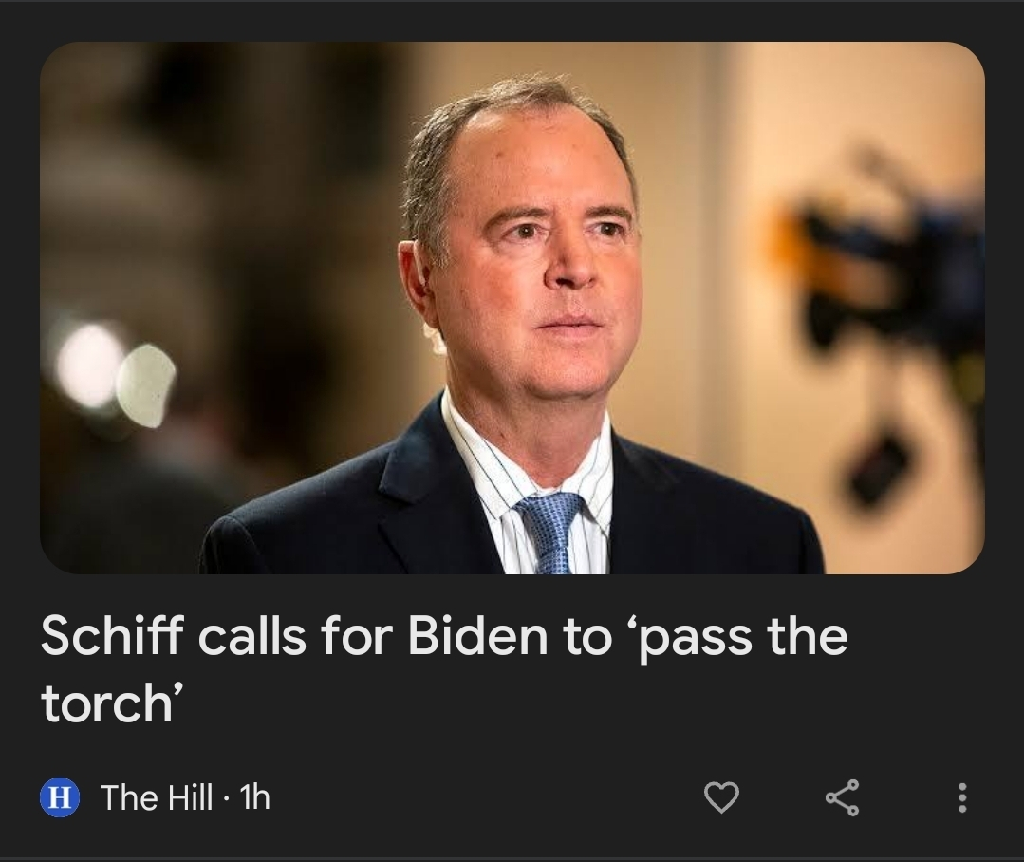Open the share icon for this story
The height and width of the screenshot is (862, 1024).
[x=842, y=797]
